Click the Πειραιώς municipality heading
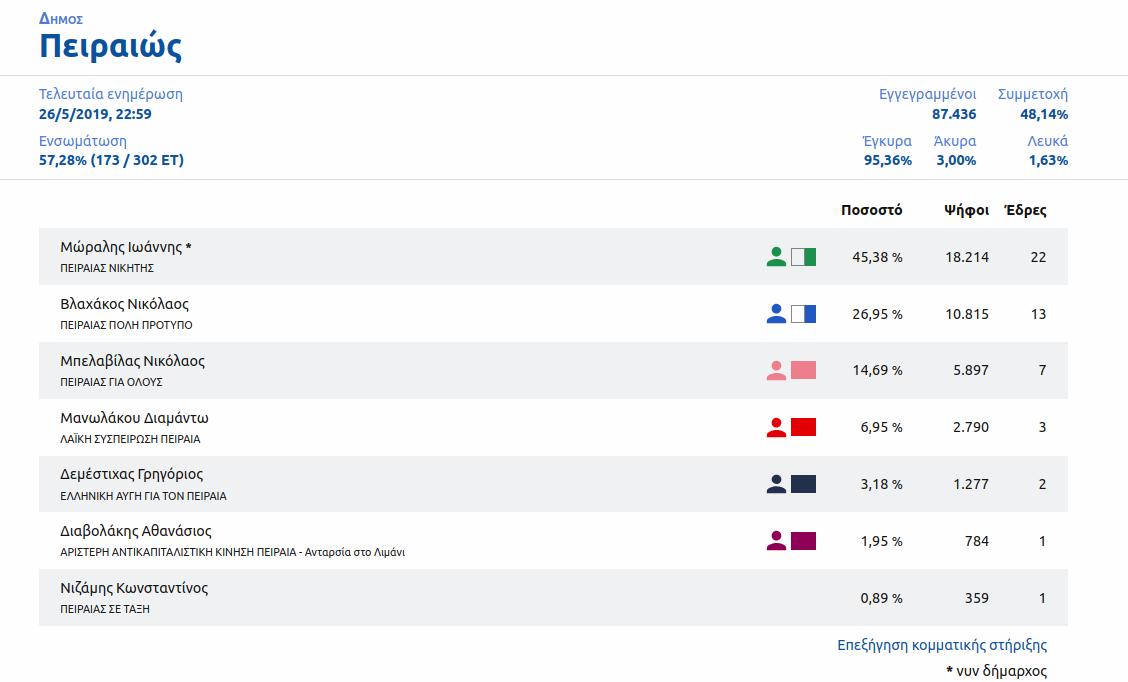 click(110, 47)
